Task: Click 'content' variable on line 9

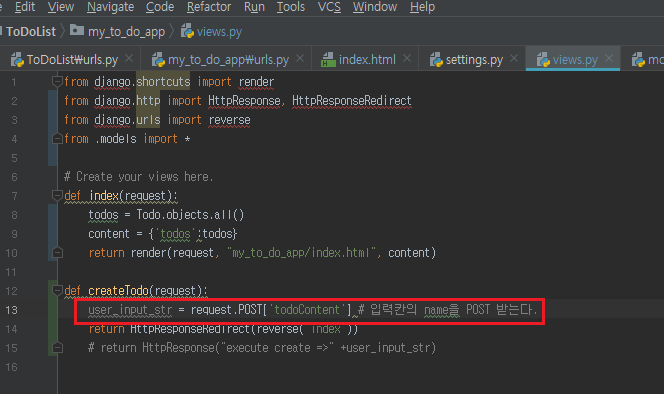Action: [109, 234]
